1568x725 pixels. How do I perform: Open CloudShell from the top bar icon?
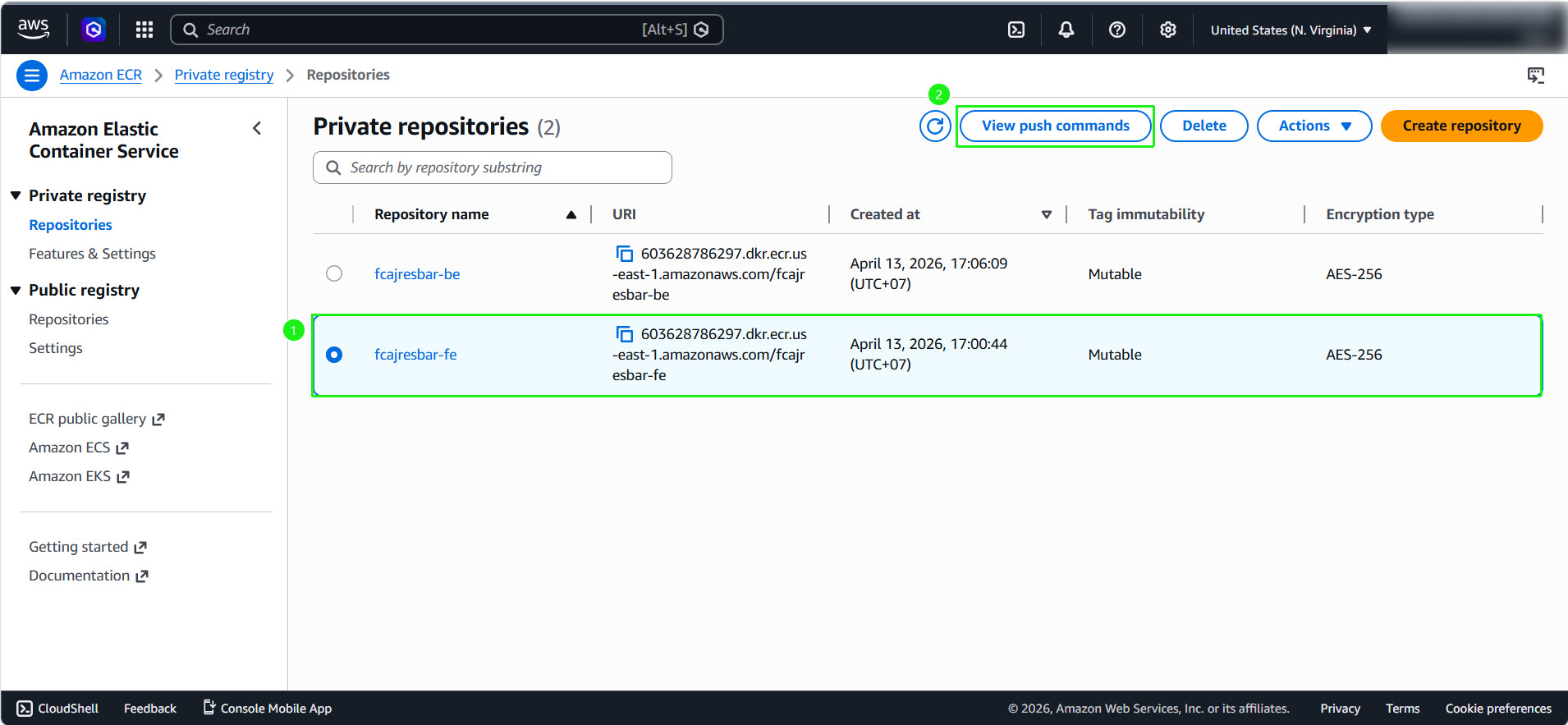[x=1016, y=30]
